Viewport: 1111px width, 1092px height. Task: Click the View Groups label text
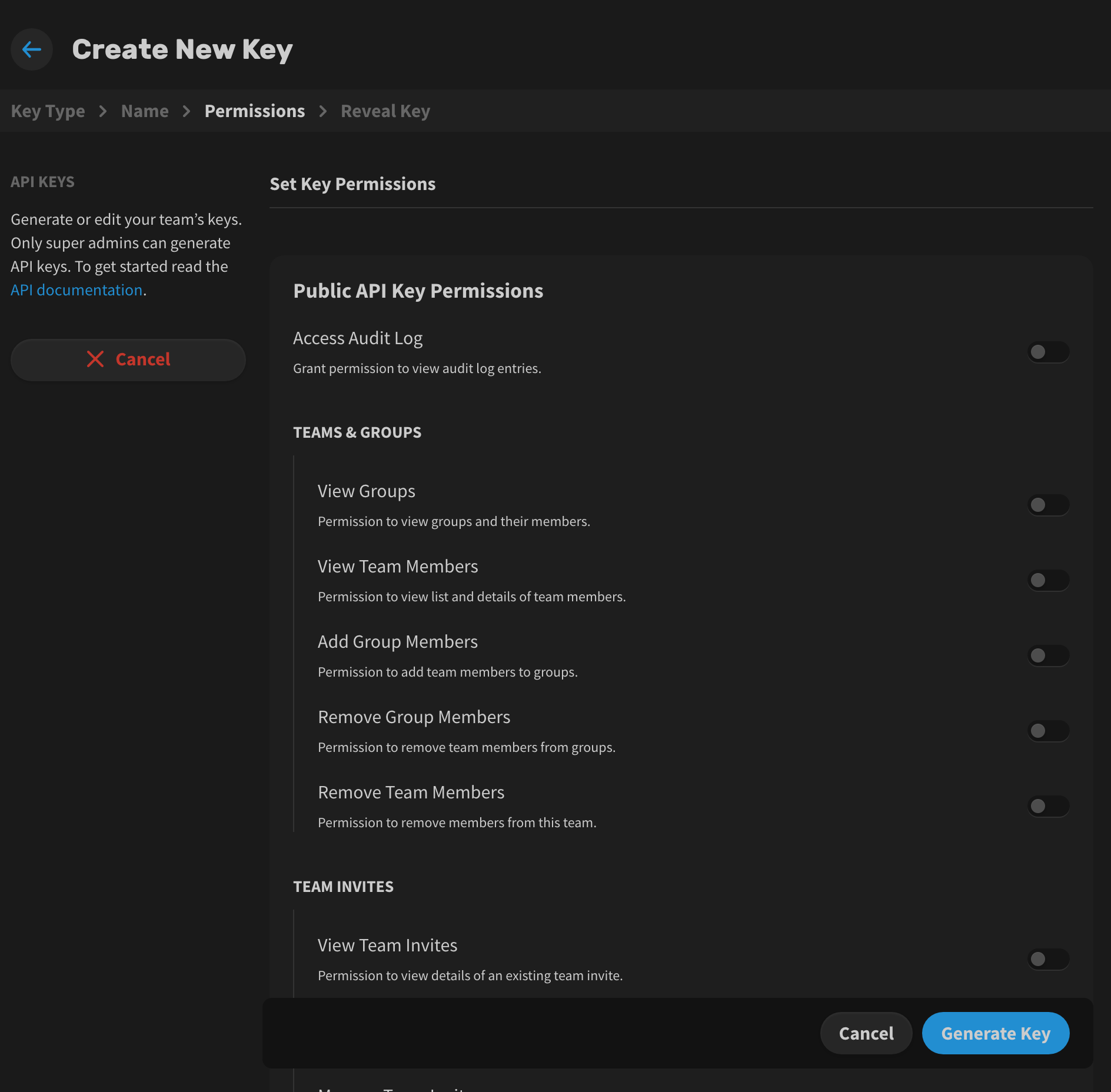coord(366,491)
